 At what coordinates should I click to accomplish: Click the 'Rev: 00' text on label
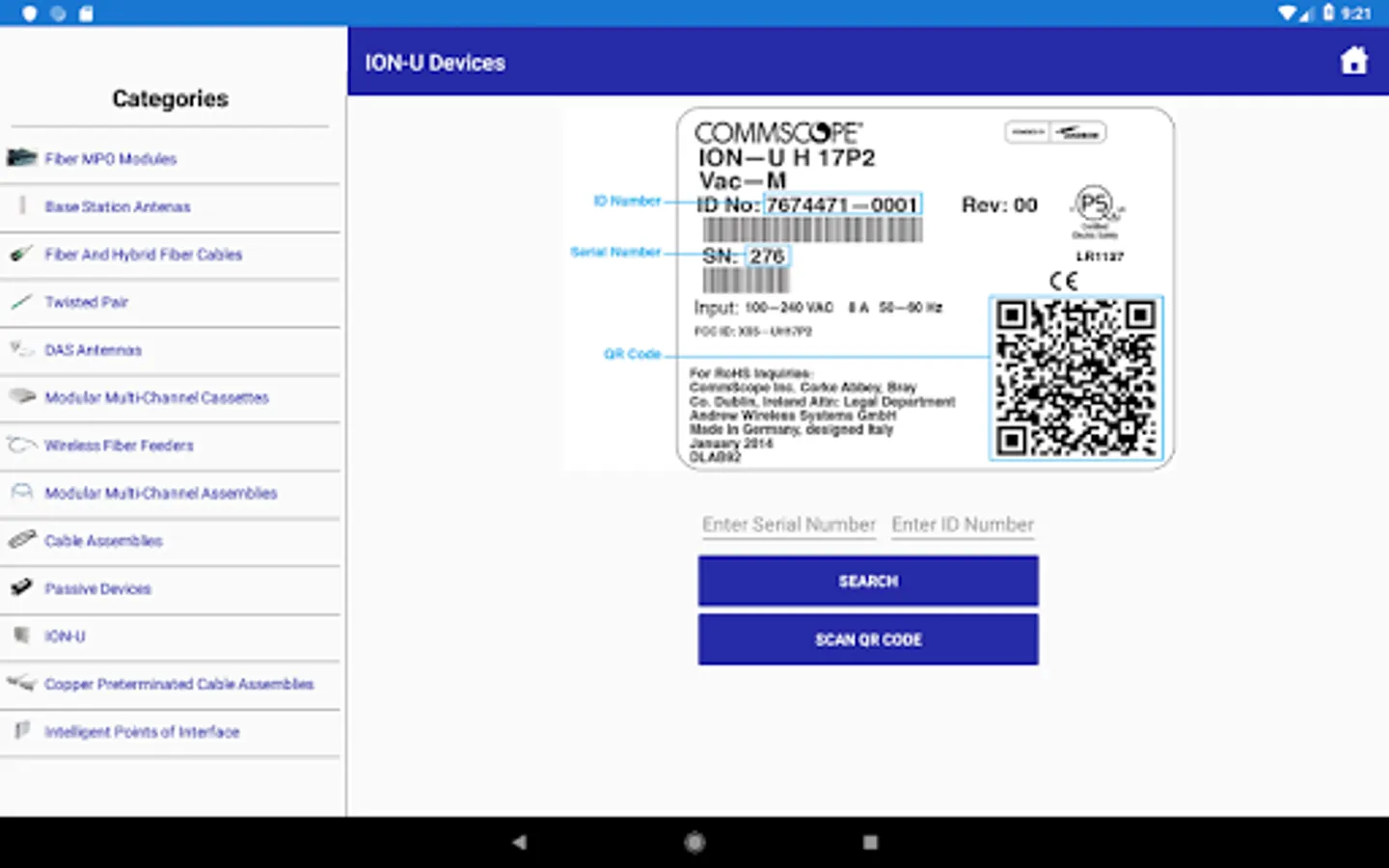coord(999,204)
